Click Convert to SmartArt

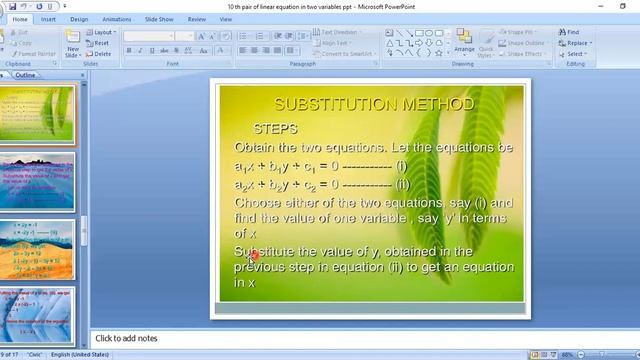point(345,54)
